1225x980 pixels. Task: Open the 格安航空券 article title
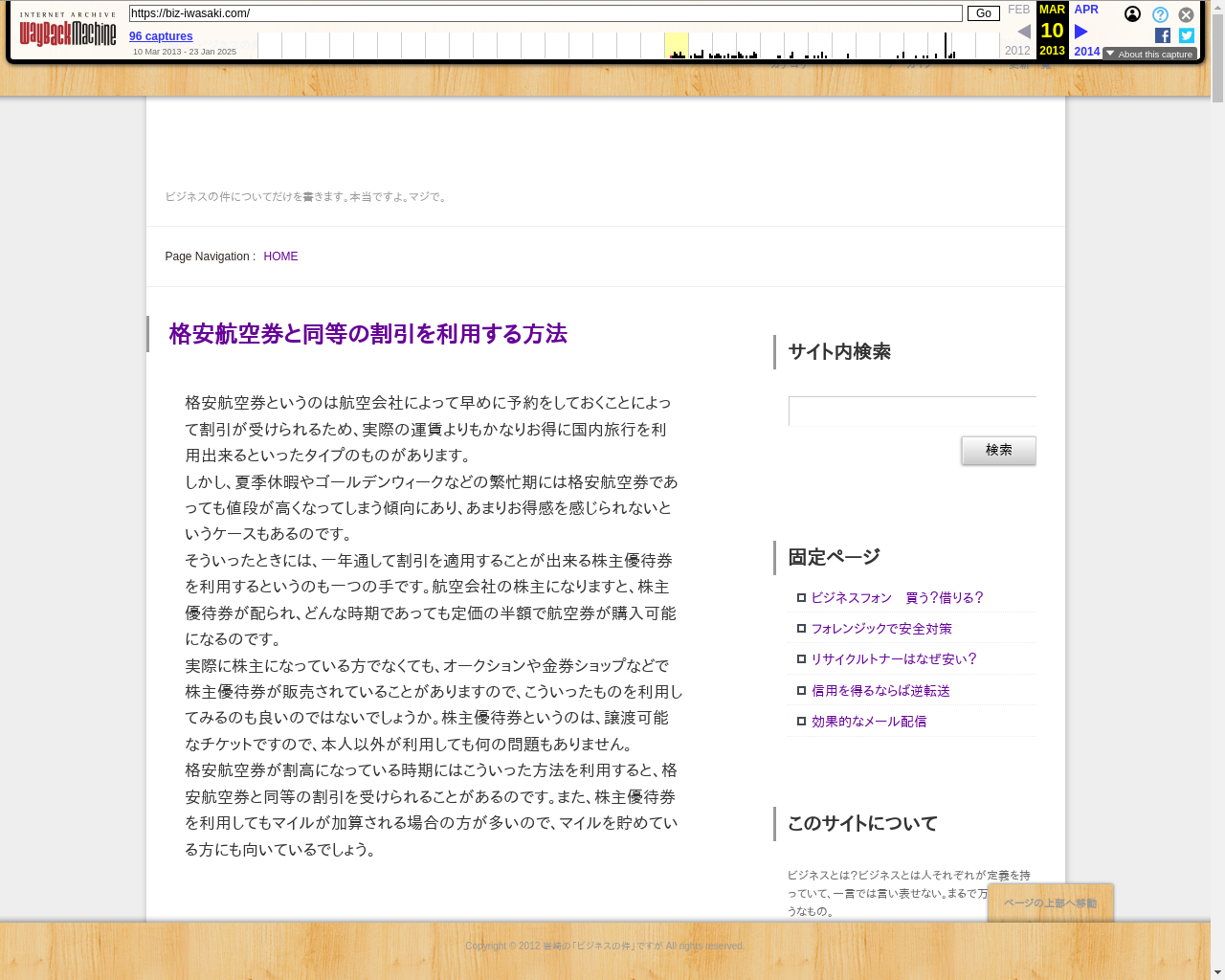pyautogui.click(x=367, y=334)
